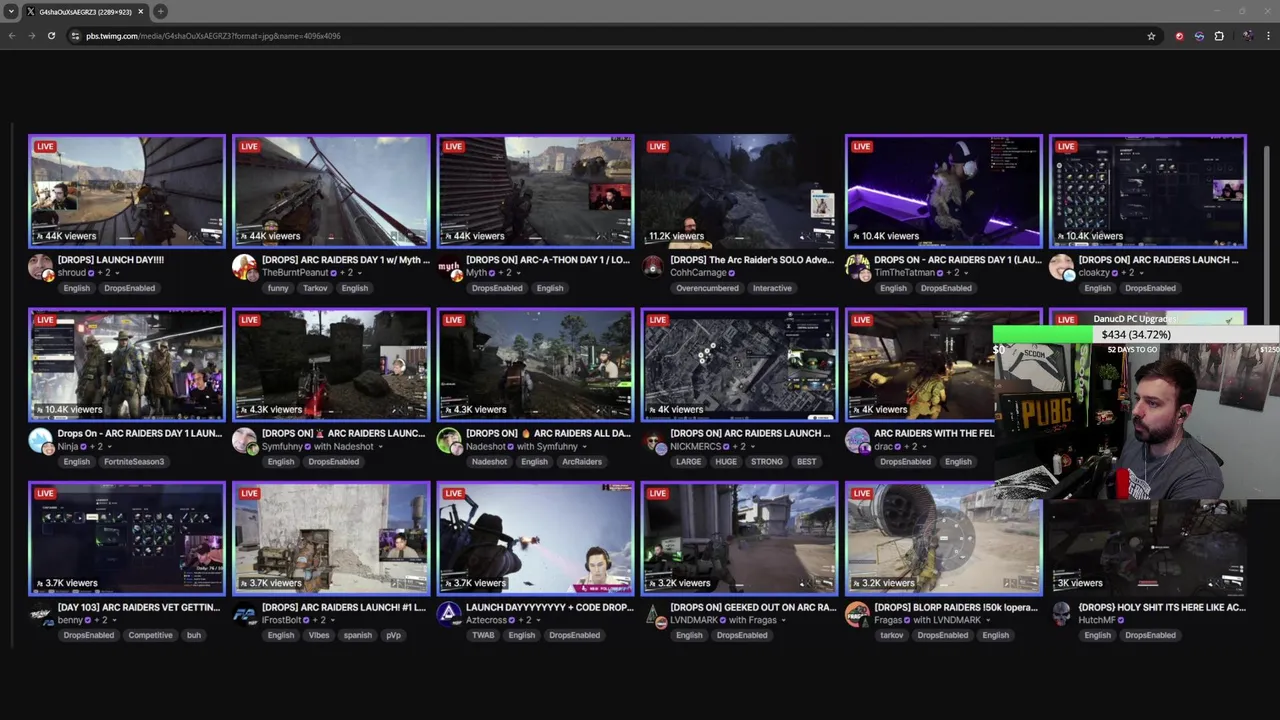Image resolution: width=1280 pixels, height=720 pixels.
Task: Click Aztecross channel avatar
Action: click(x=449, y=614)
